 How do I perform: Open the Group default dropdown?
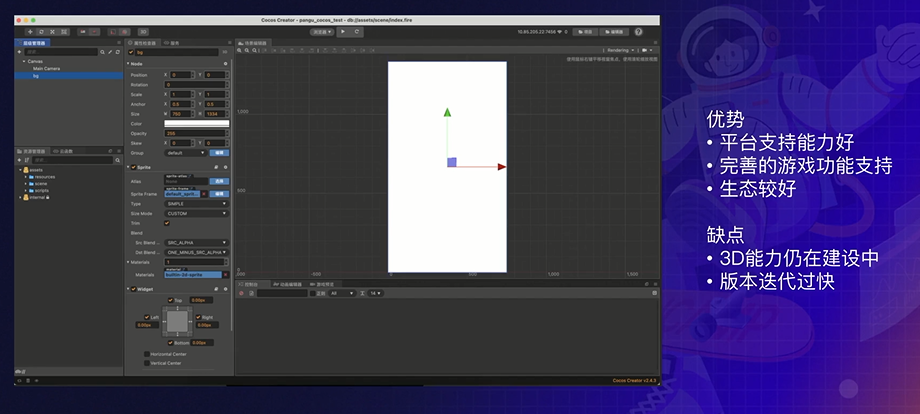click(185, 152)
